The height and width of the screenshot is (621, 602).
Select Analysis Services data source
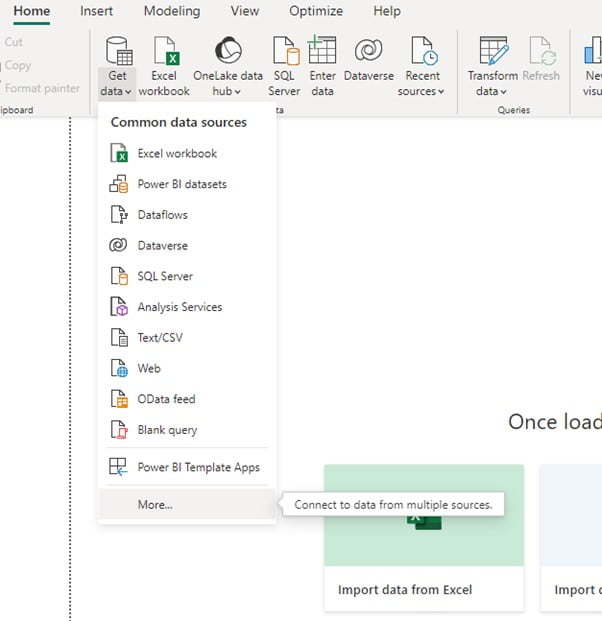pos(179,307)
